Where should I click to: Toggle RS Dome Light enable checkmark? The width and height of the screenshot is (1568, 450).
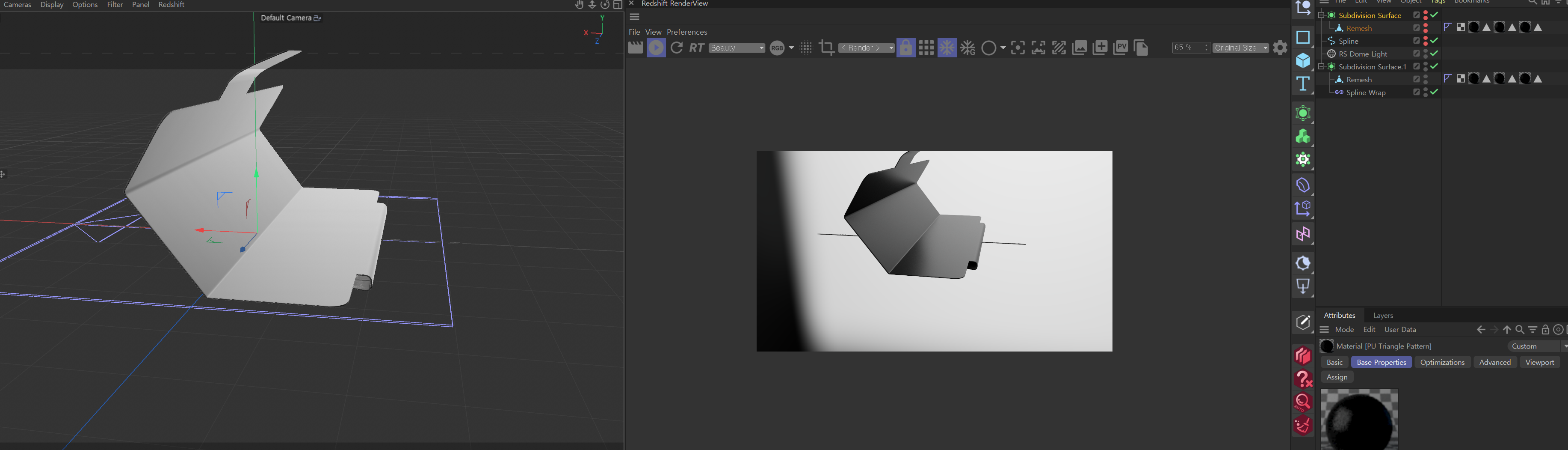coord(1435,54)
